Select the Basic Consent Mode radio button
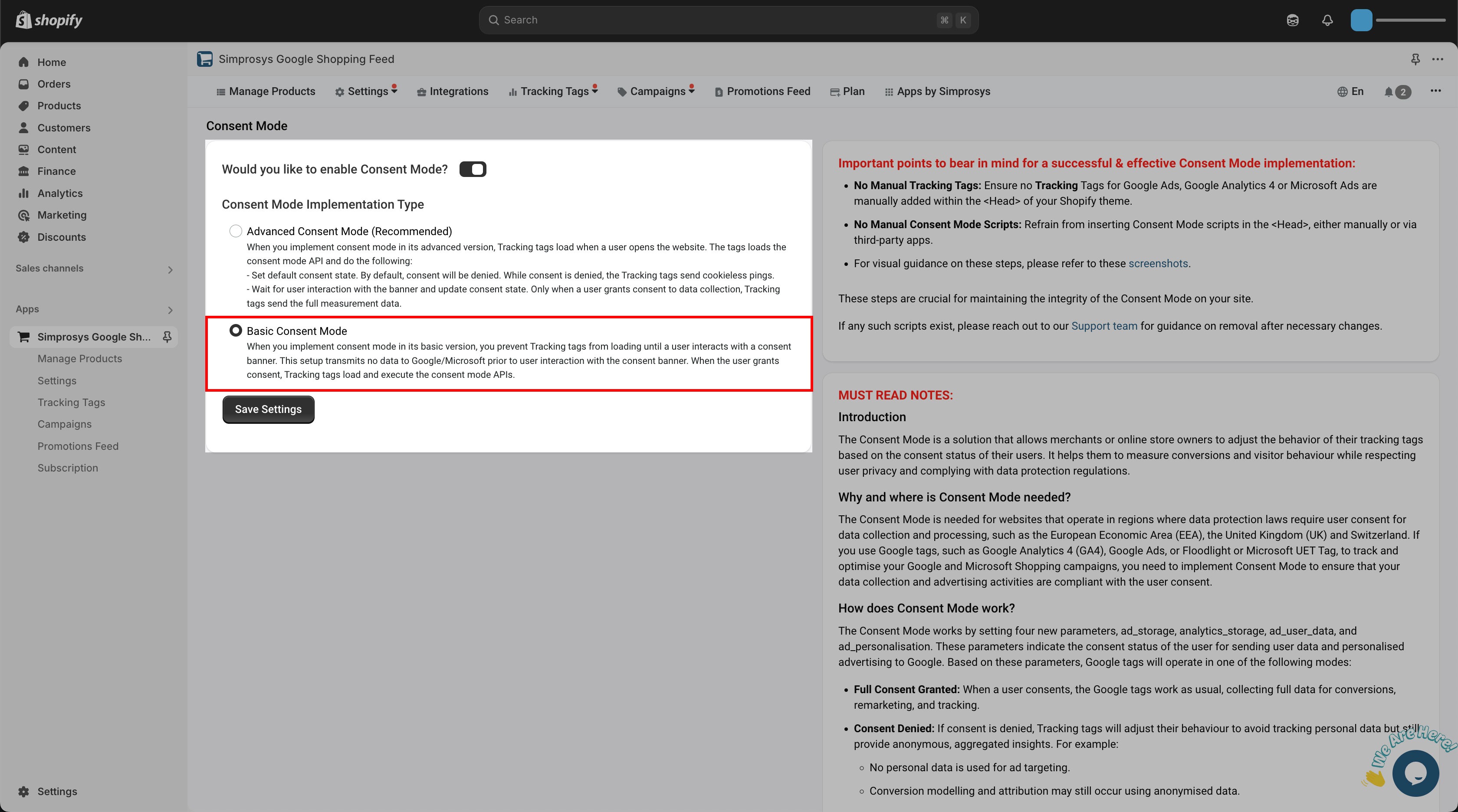Viewport: 1458px width, 812px height. pos(234,331)
